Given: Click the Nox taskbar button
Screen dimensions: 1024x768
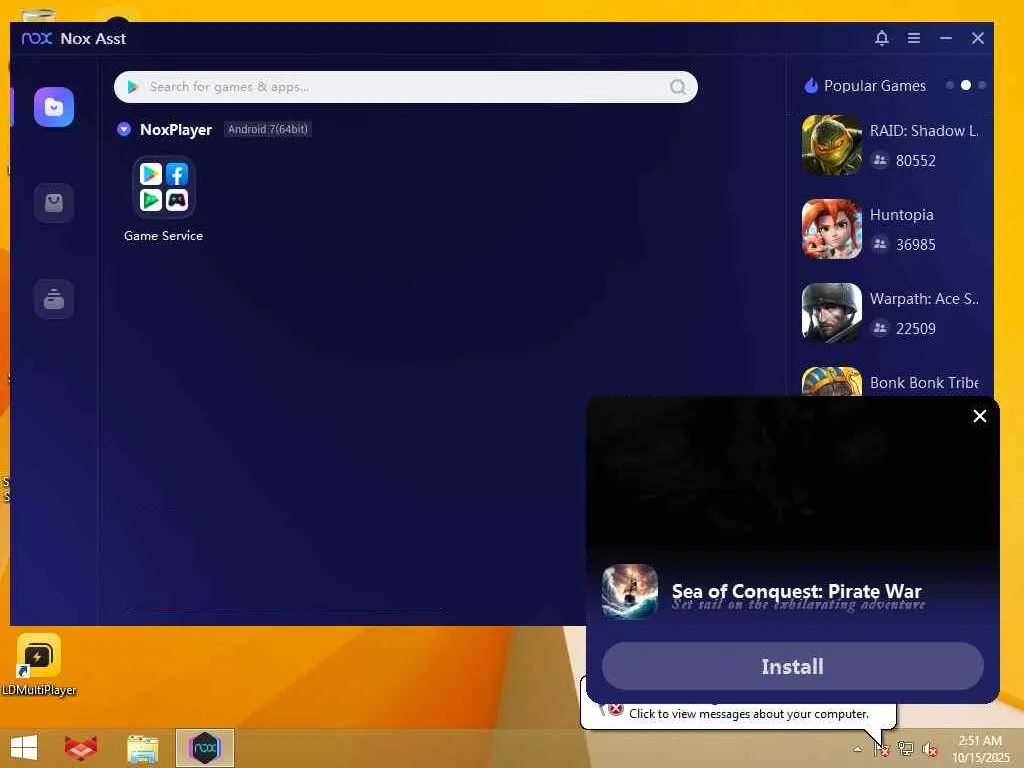Looking at the screenshot, I should coord(204,748).
